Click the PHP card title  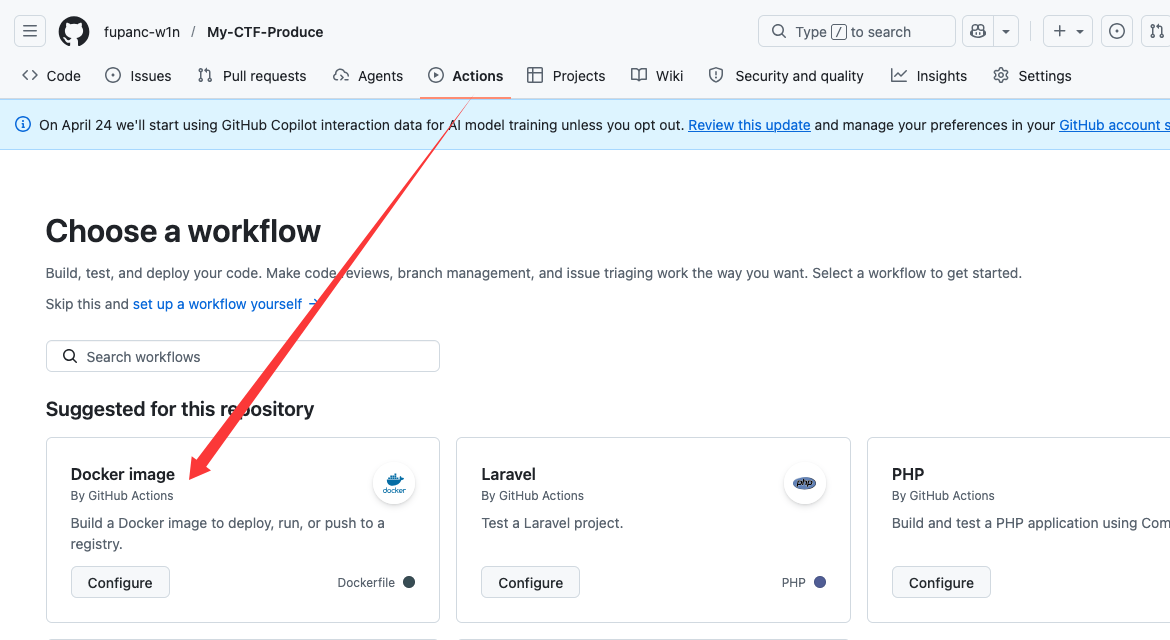908,474
